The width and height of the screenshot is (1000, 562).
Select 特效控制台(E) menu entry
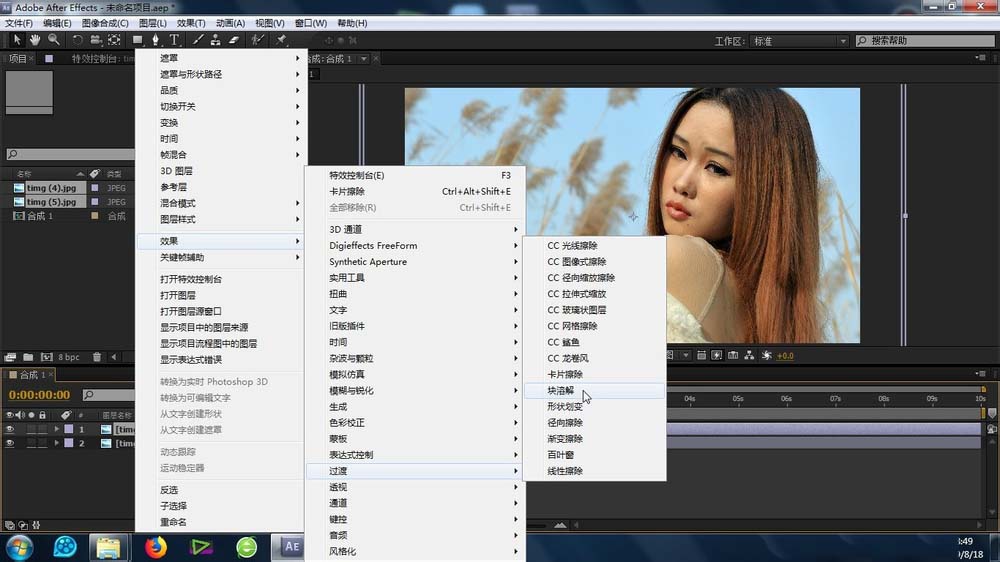coord(415,175)
